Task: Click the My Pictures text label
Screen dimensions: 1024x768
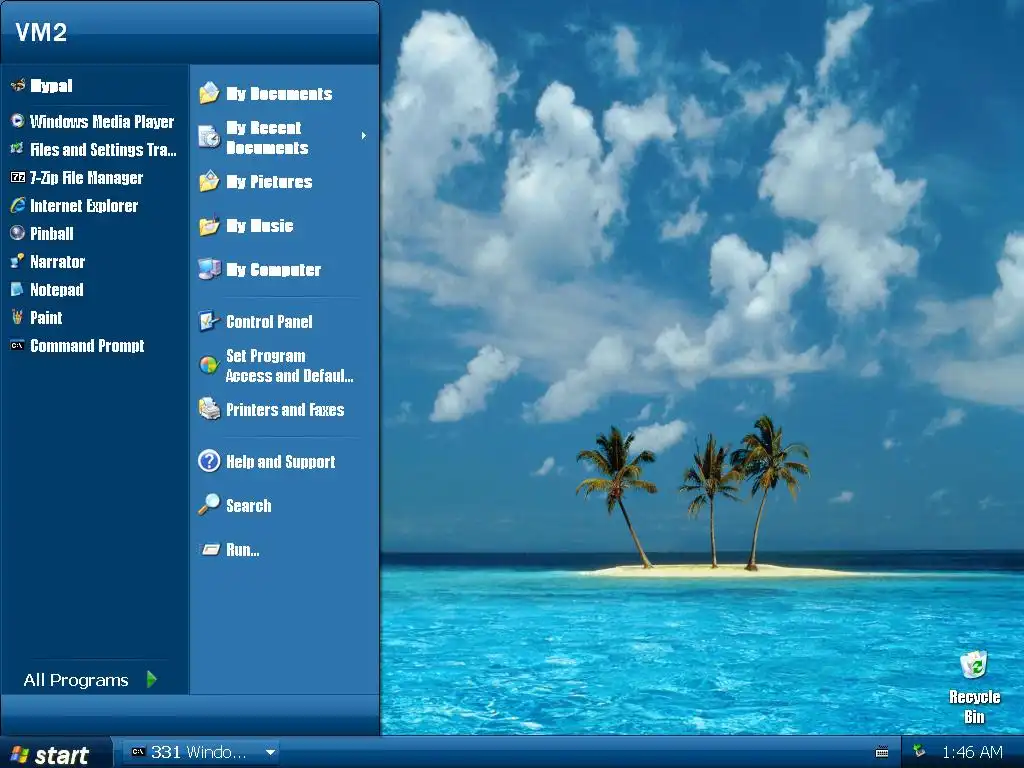Action: (x=269, y=182)
